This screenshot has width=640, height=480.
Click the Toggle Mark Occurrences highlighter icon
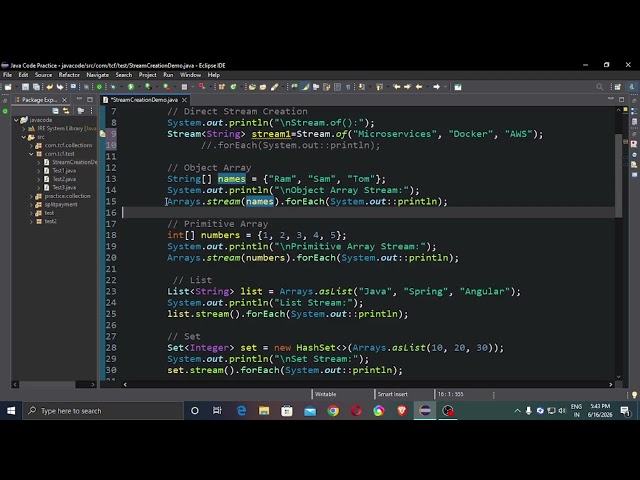[305, 87]
